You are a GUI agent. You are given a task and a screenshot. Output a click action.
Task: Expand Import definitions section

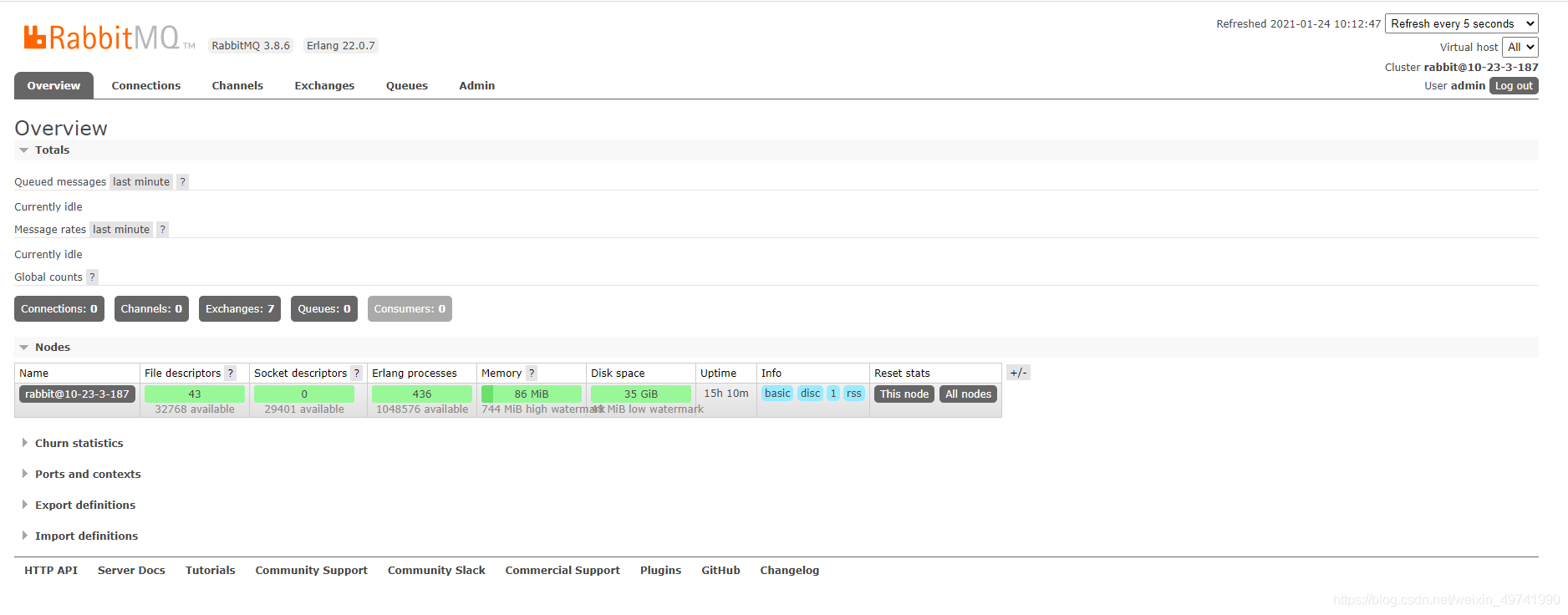coord(79,536)
